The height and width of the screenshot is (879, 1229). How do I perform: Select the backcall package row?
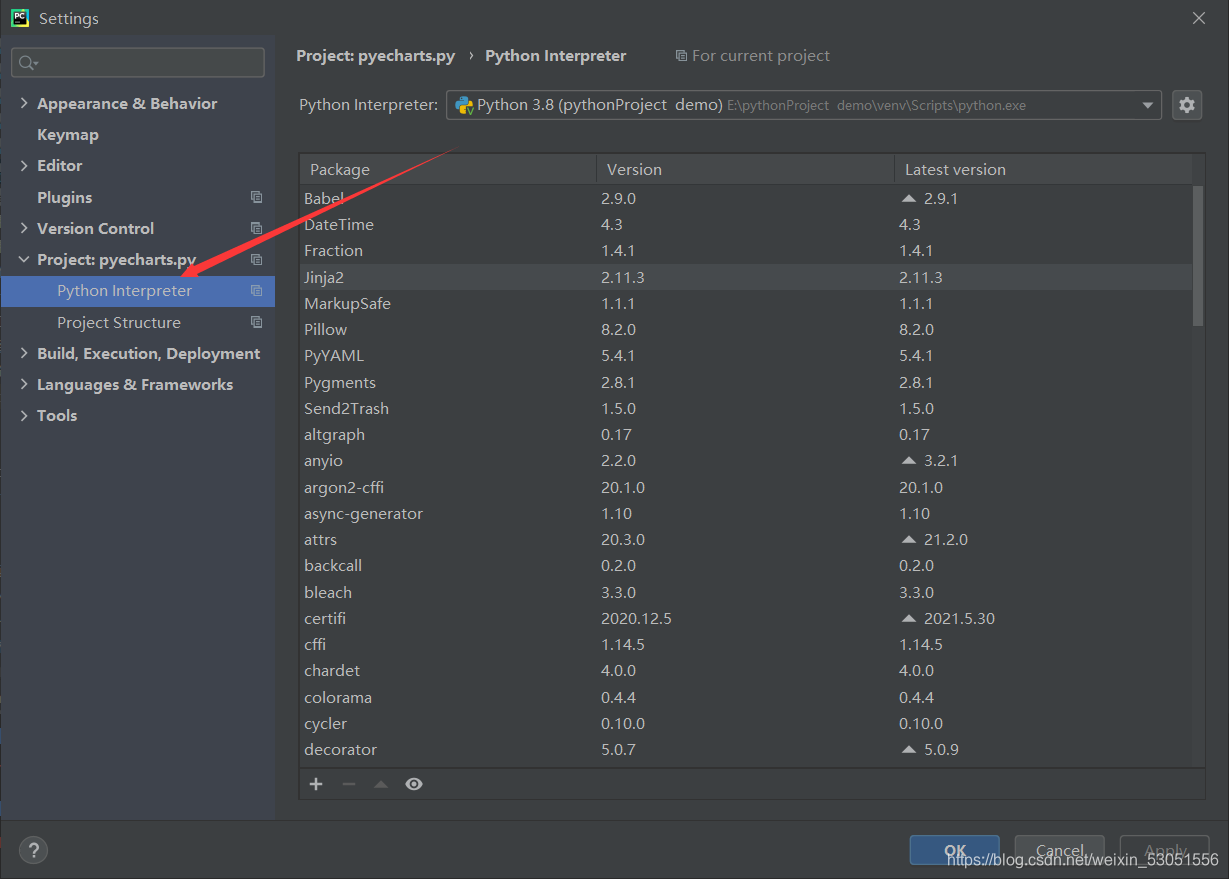(746, 565)
